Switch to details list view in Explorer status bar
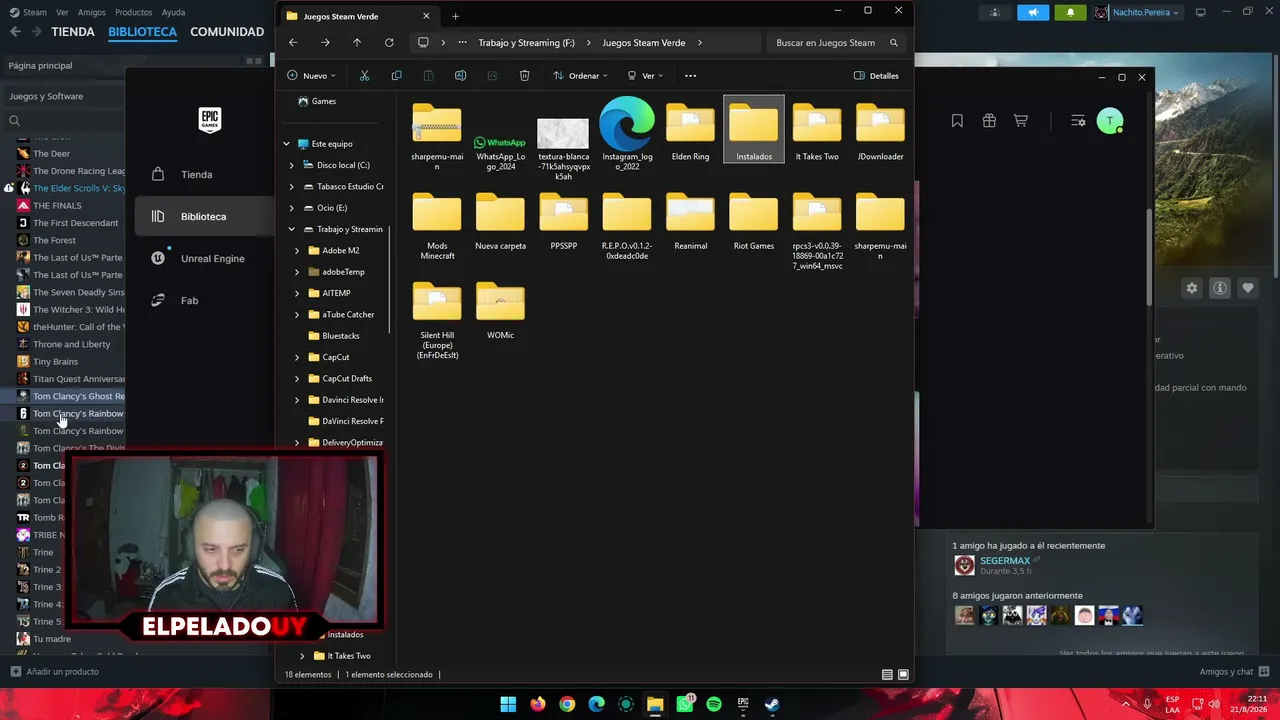The height and width of the screenshot is (720, 1280). 887,675
